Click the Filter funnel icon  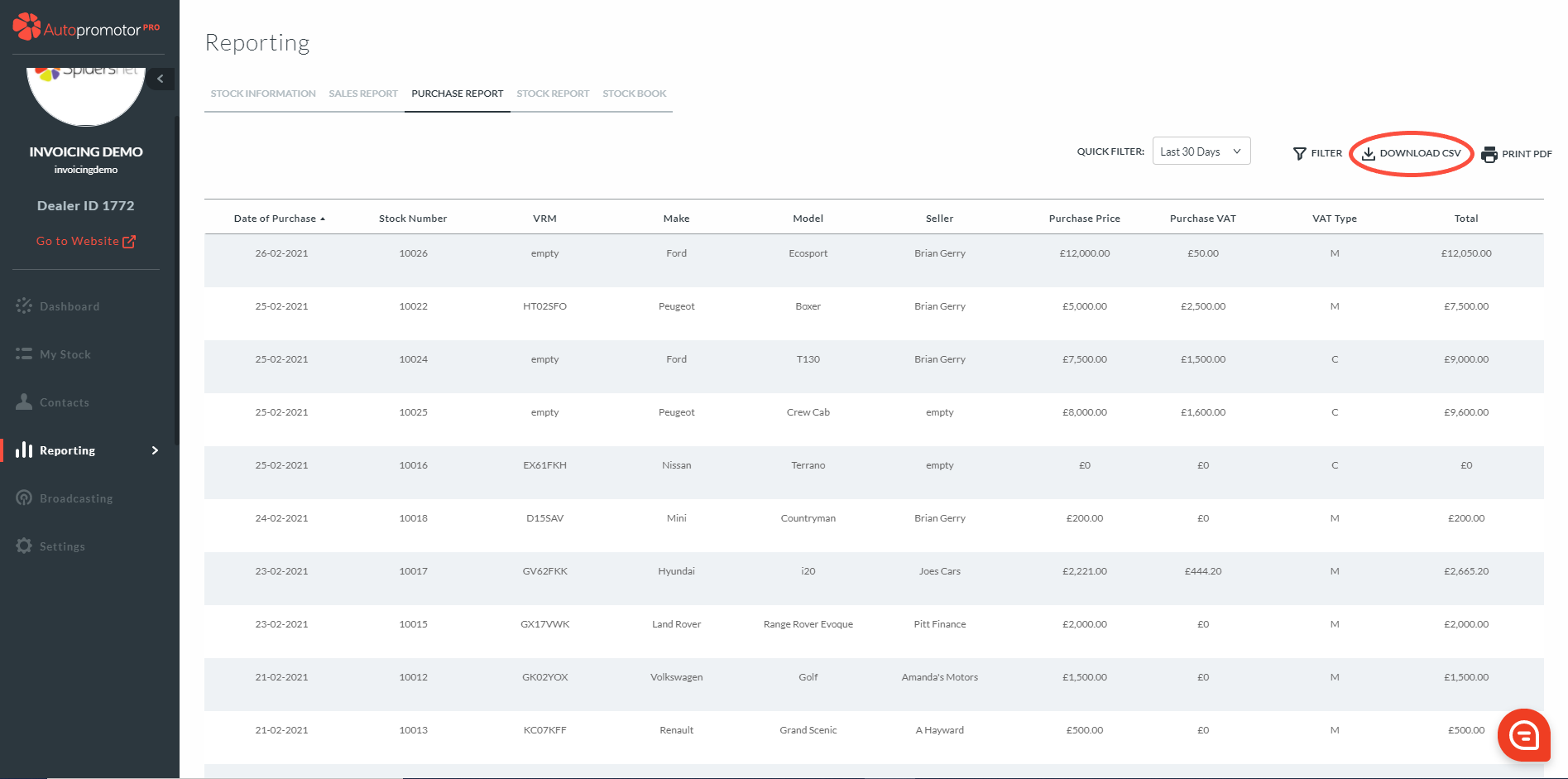[x=1300, y=153]
